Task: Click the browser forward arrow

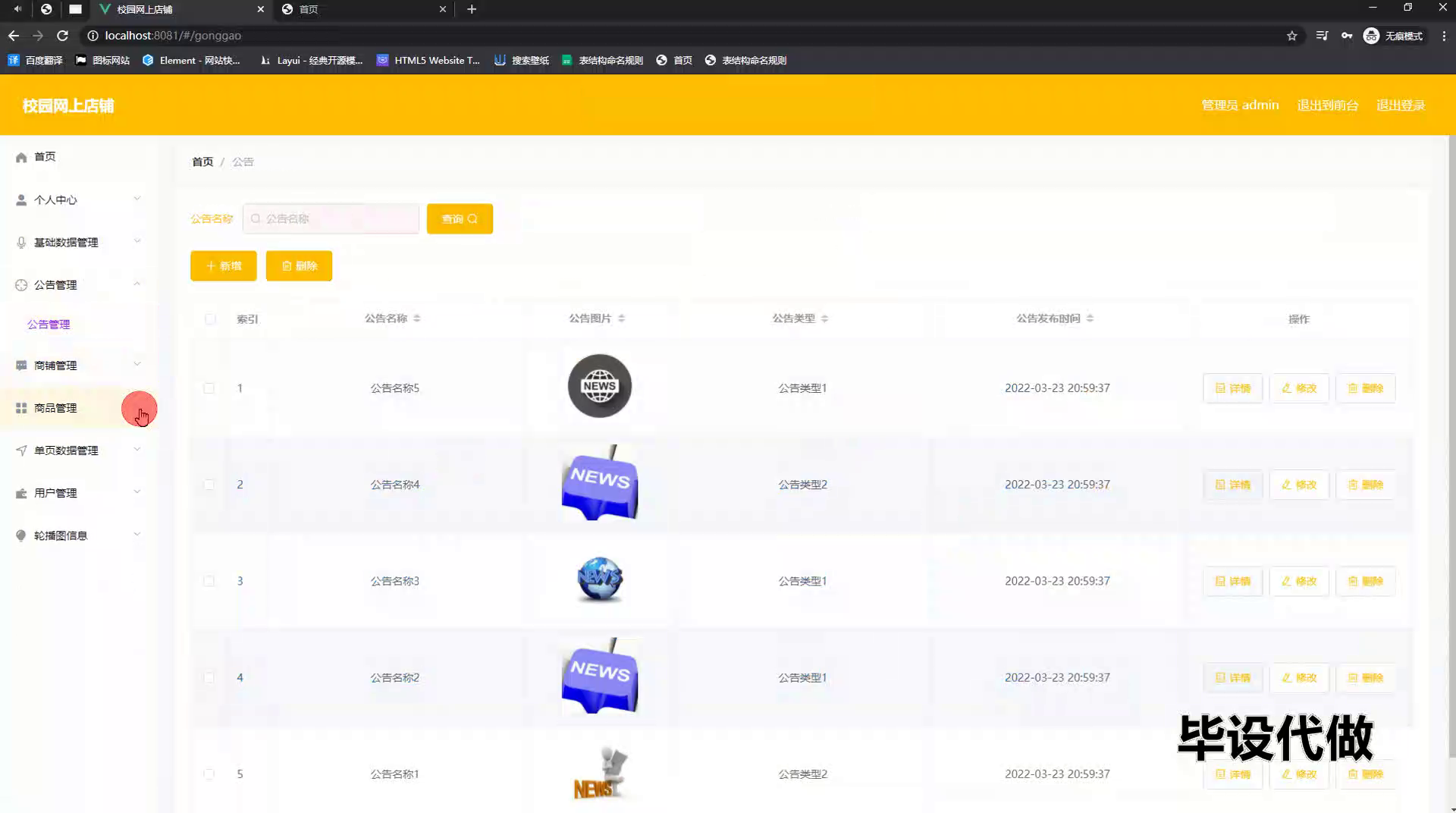Action: (x=38, y=36)
